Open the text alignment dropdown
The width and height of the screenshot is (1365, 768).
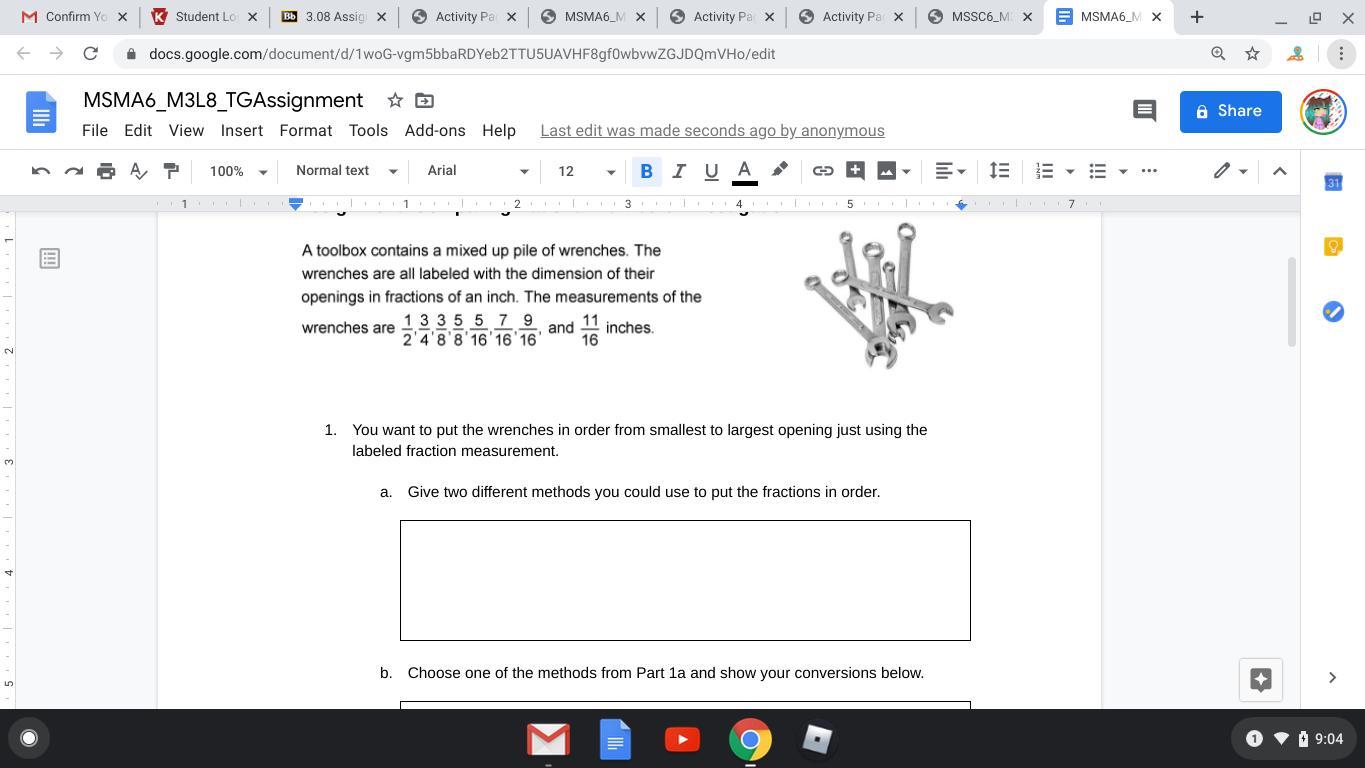pyautogui.click(x=950, y=171)
